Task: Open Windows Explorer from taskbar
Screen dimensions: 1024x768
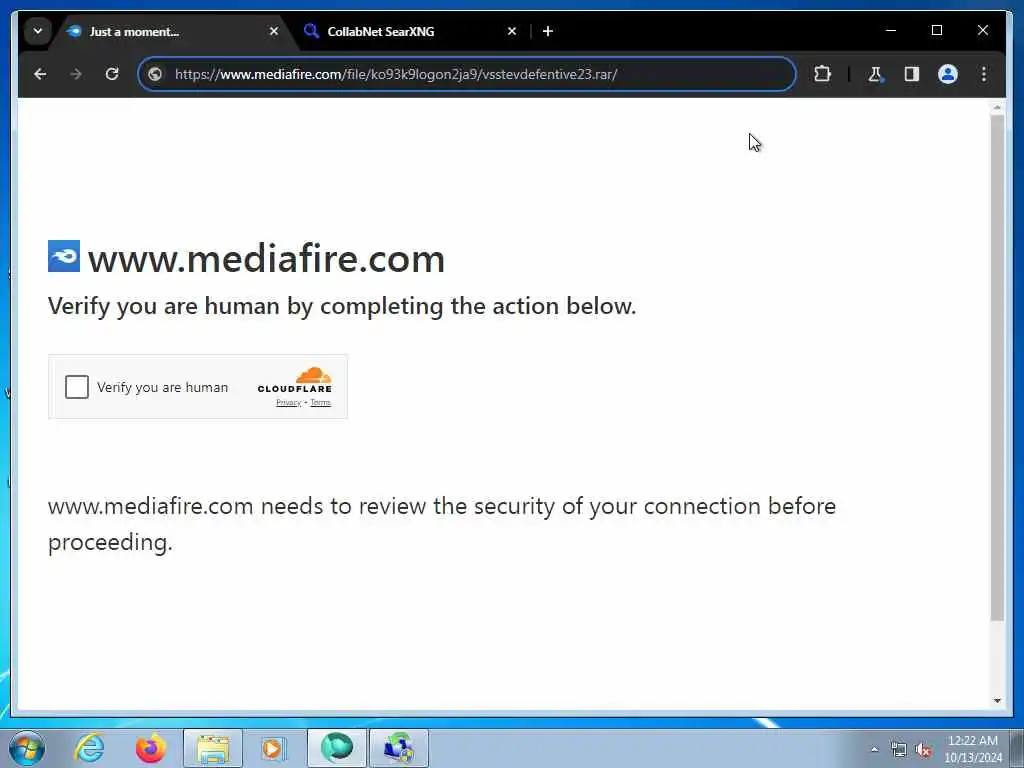Action: (x=213, y=748)
